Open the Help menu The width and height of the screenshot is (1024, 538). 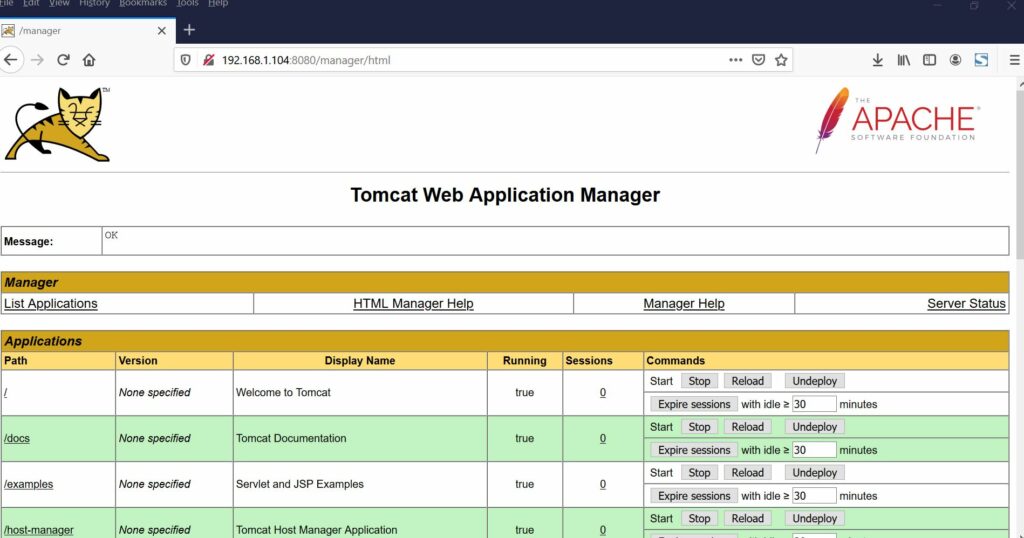[218, 3]
